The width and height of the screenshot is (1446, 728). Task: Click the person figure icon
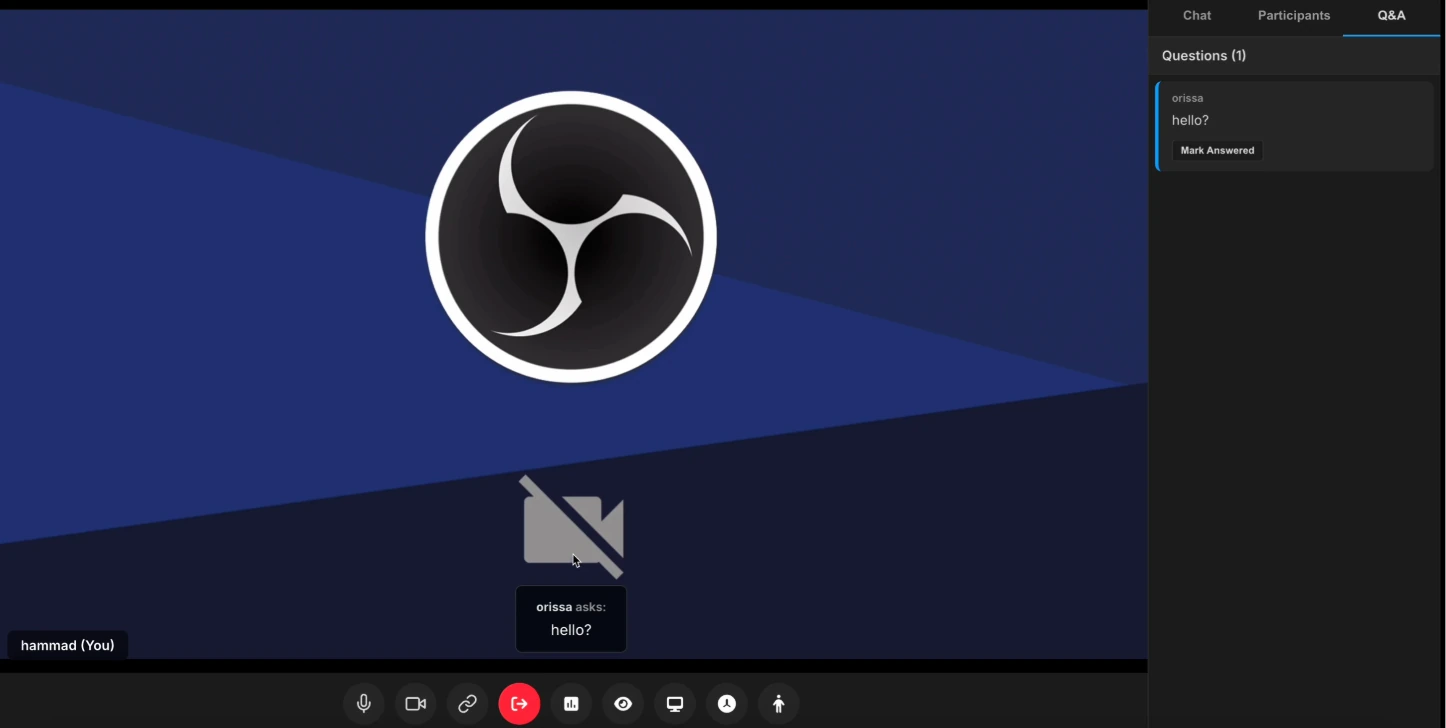pyautogui.click(x=780, y=704)
